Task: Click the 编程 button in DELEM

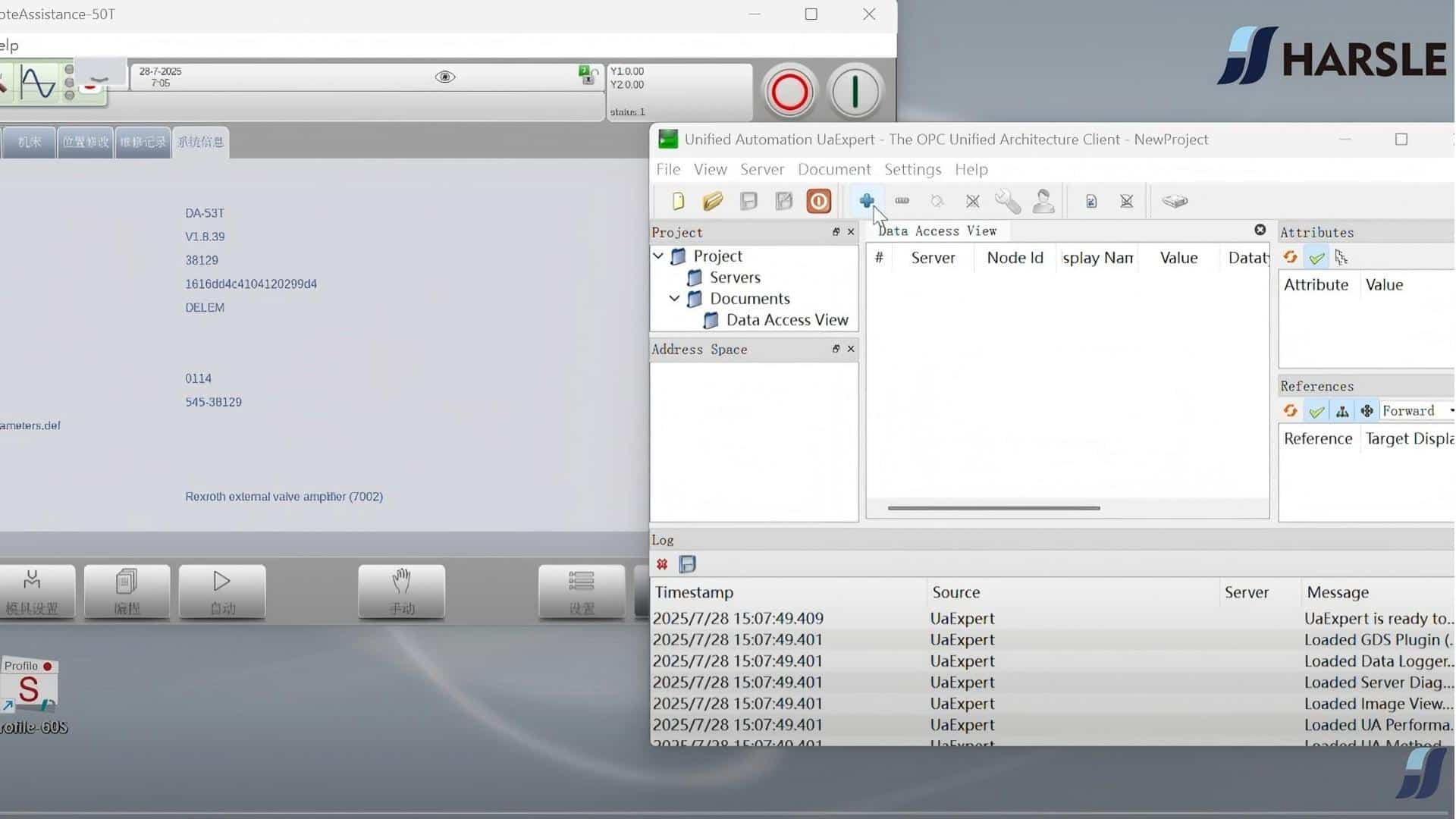Action: pos(127,591)
